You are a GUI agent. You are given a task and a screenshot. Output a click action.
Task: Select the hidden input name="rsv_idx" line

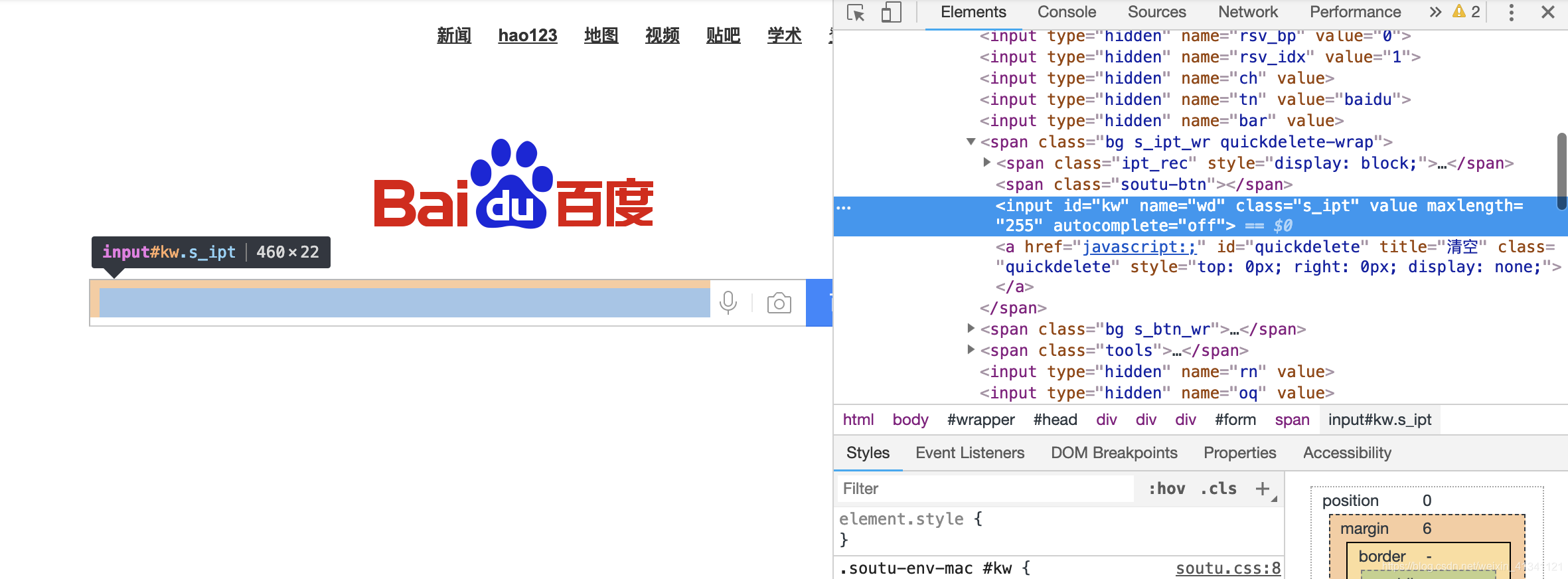click(x=1200, y=57)
